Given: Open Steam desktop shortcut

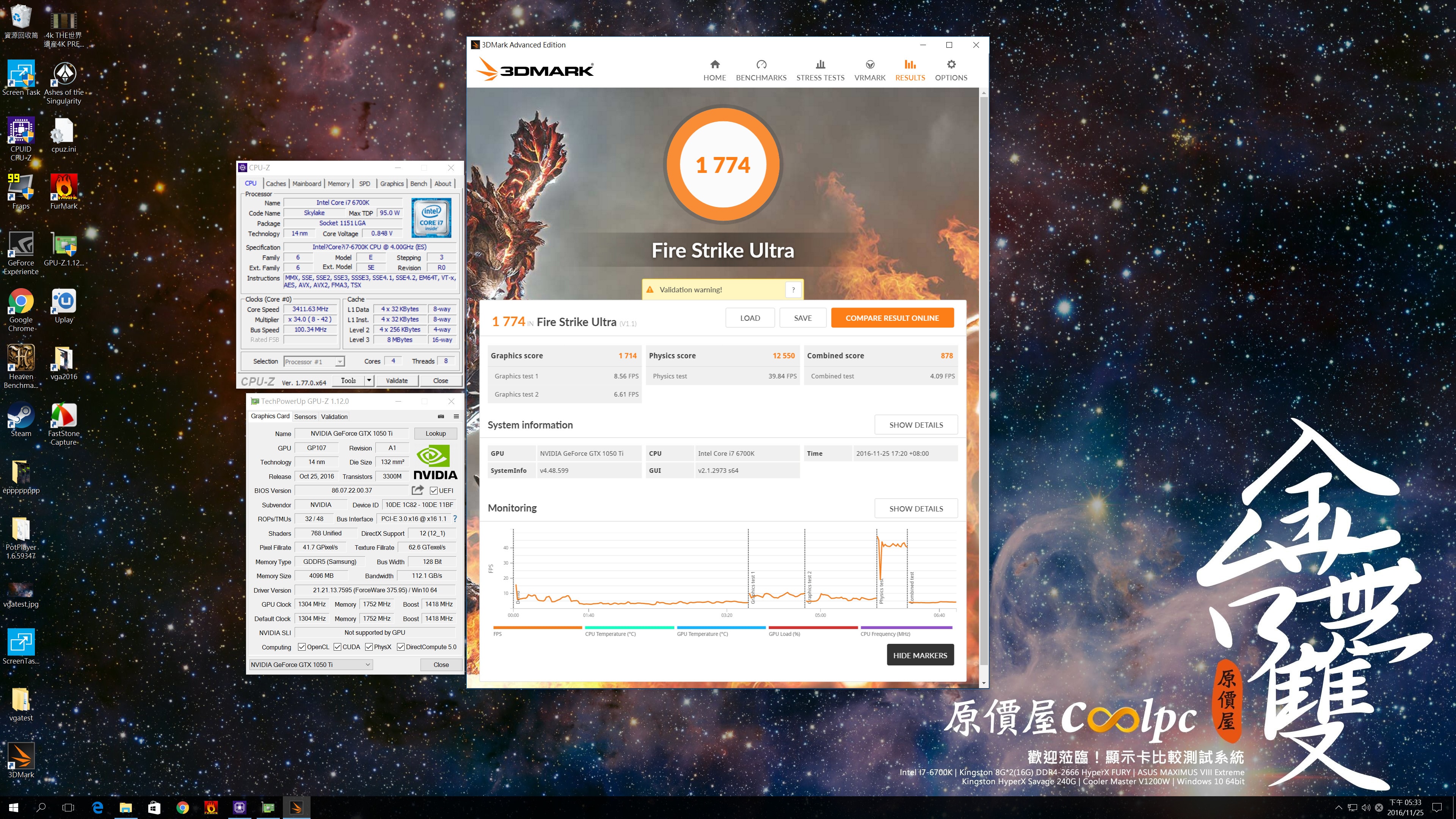Looking at the screenshot, I should (21, 420).
